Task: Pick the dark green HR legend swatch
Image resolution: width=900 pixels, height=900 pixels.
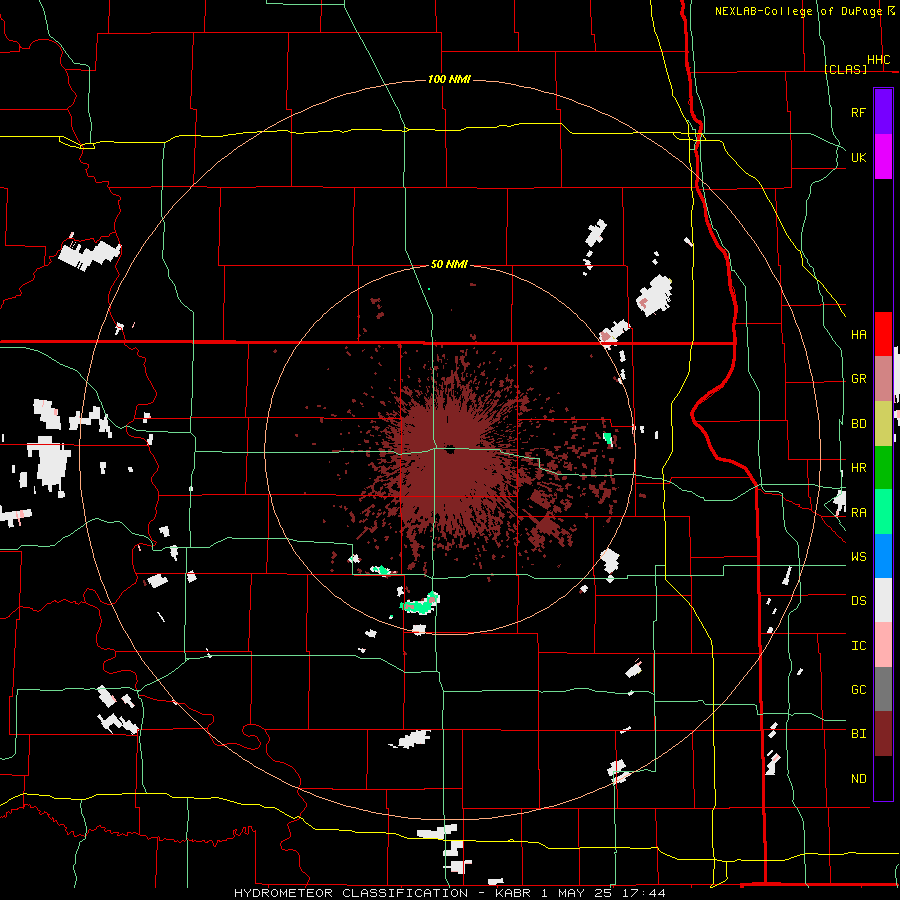Action: pos(883,468)
